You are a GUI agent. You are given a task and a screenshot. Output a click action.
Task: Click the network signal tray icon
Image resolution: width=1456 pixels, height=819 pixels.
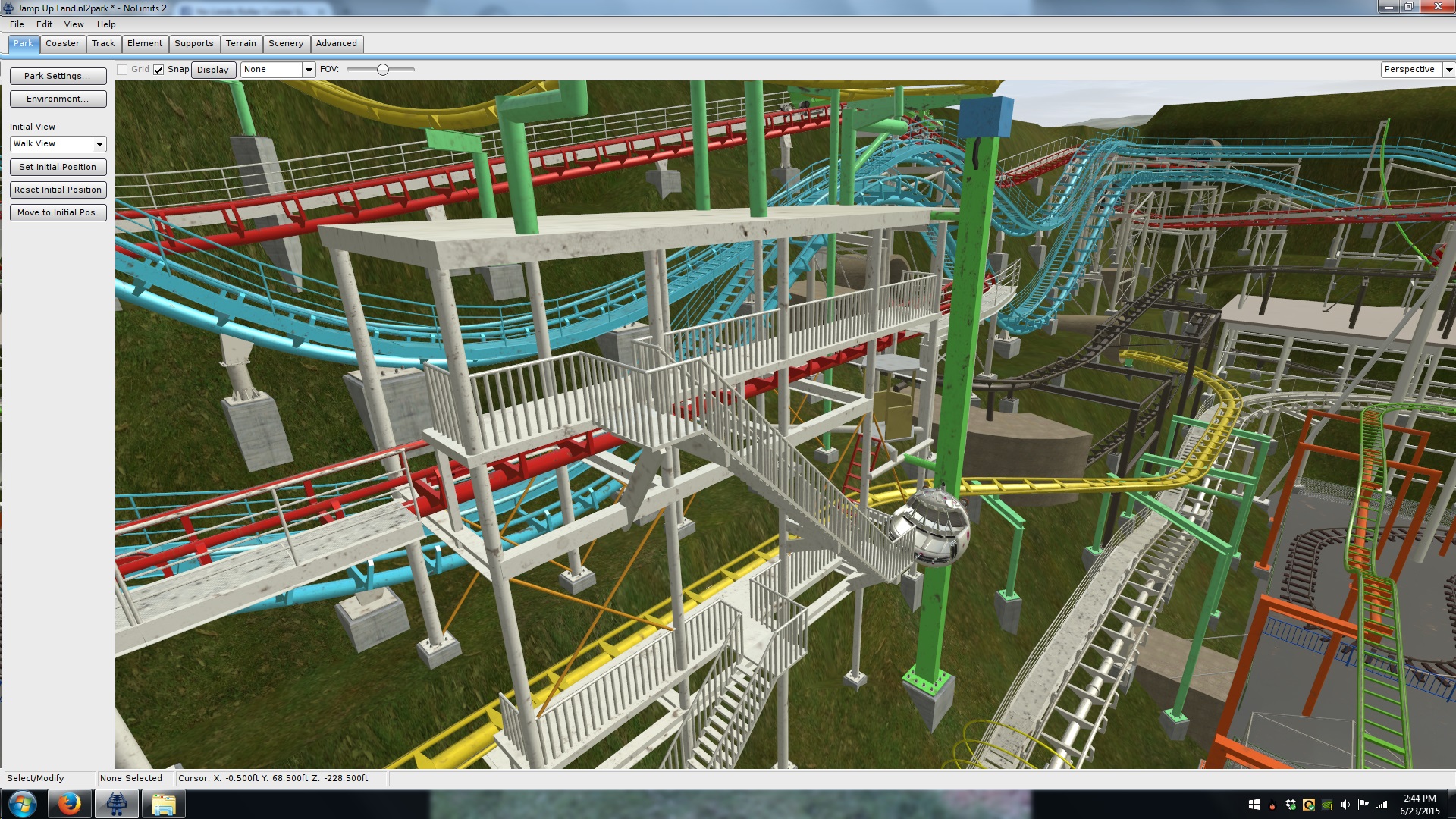tap(1382, 805)
